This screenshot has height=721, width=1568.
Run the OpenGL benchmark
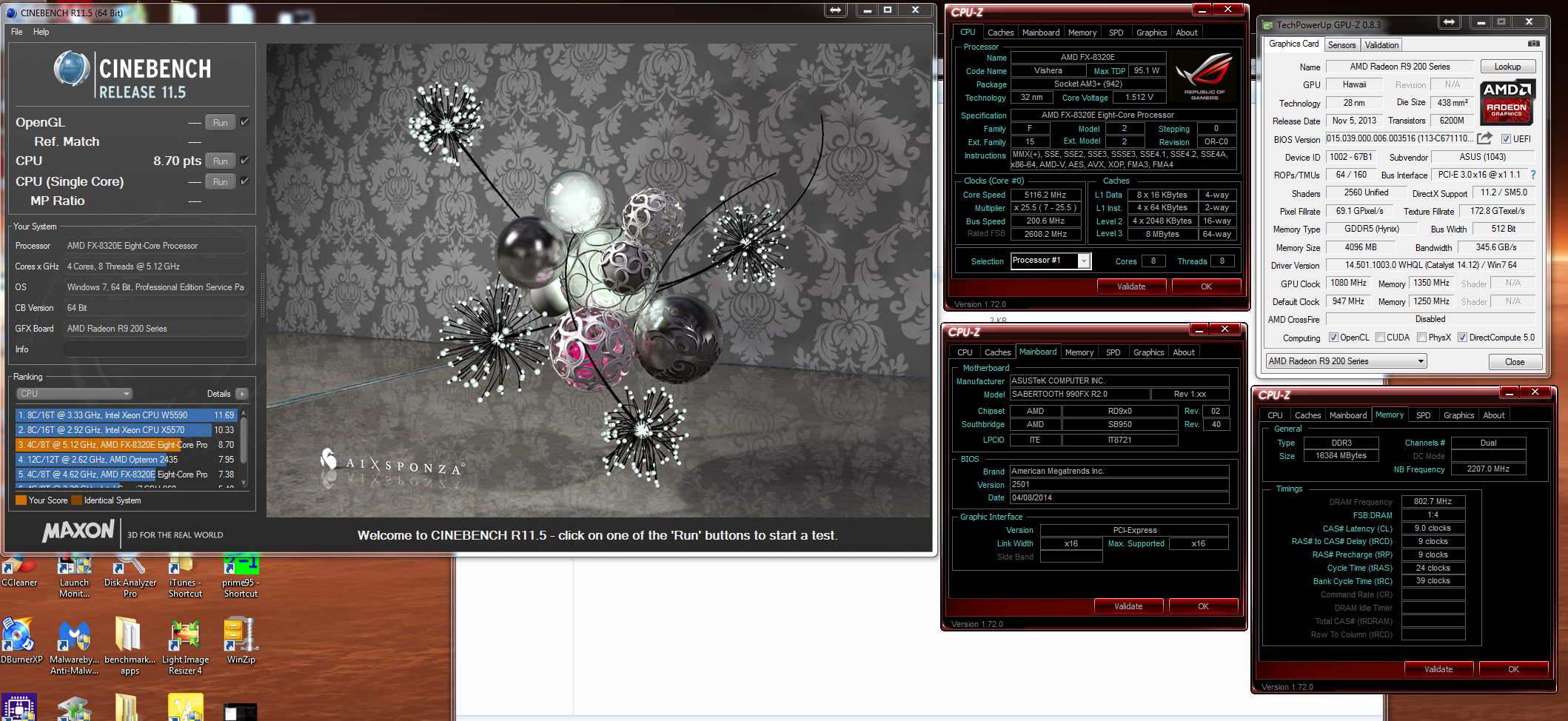[x=221, y=123]
